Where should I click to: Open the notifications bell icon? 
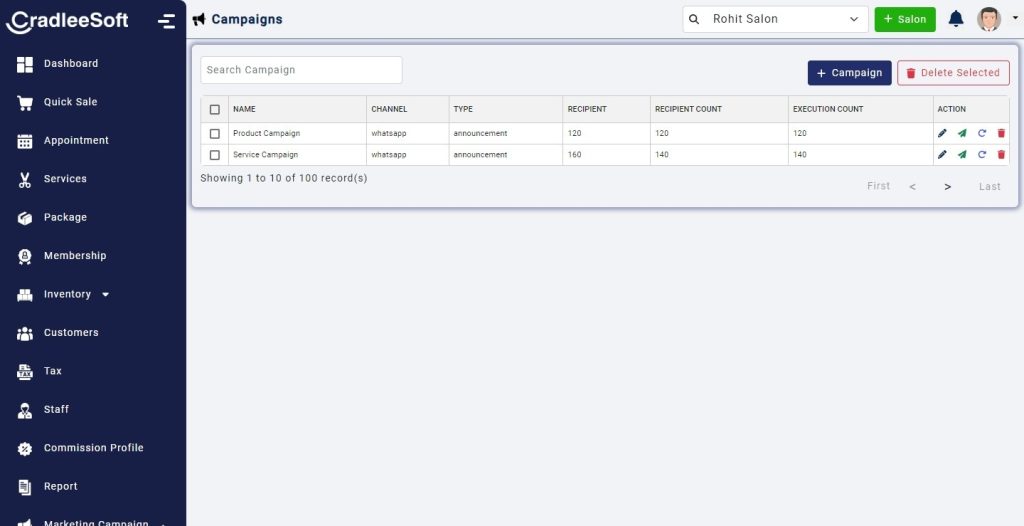point(956,19)
